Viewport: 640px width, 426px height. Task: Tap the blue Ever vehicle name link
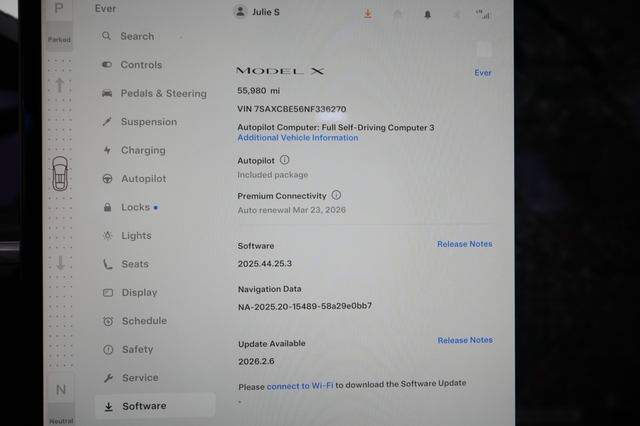pos(483,73)
